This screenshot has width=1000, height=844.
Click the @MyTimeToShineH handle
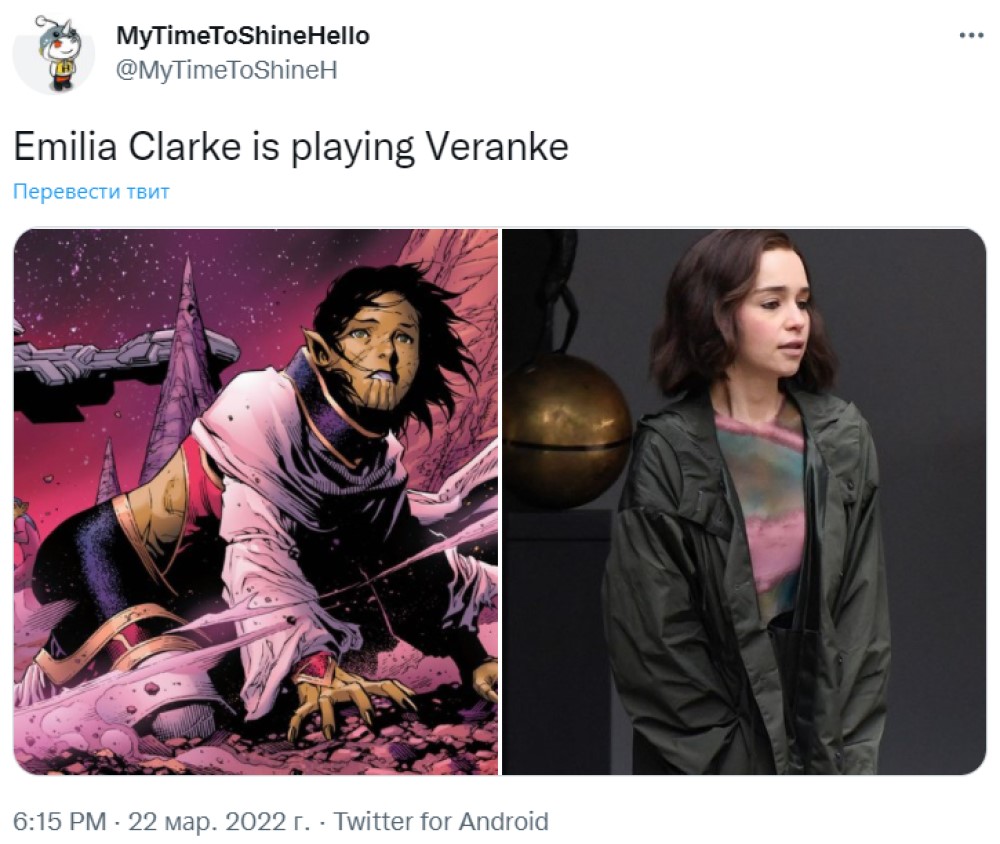(226, 70)
